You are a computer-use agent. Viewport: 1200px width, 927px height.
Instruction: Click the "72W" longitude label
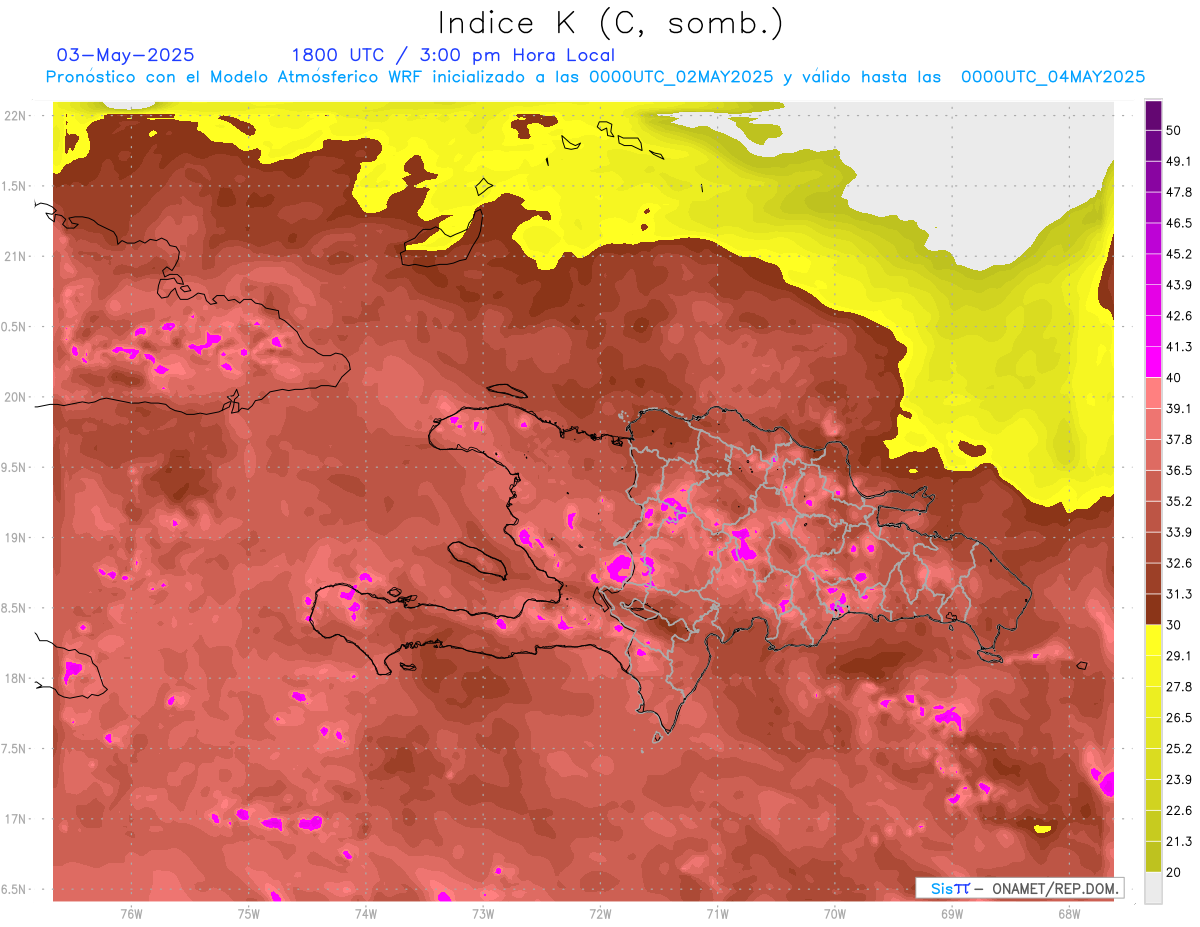[x=600, y=913]
